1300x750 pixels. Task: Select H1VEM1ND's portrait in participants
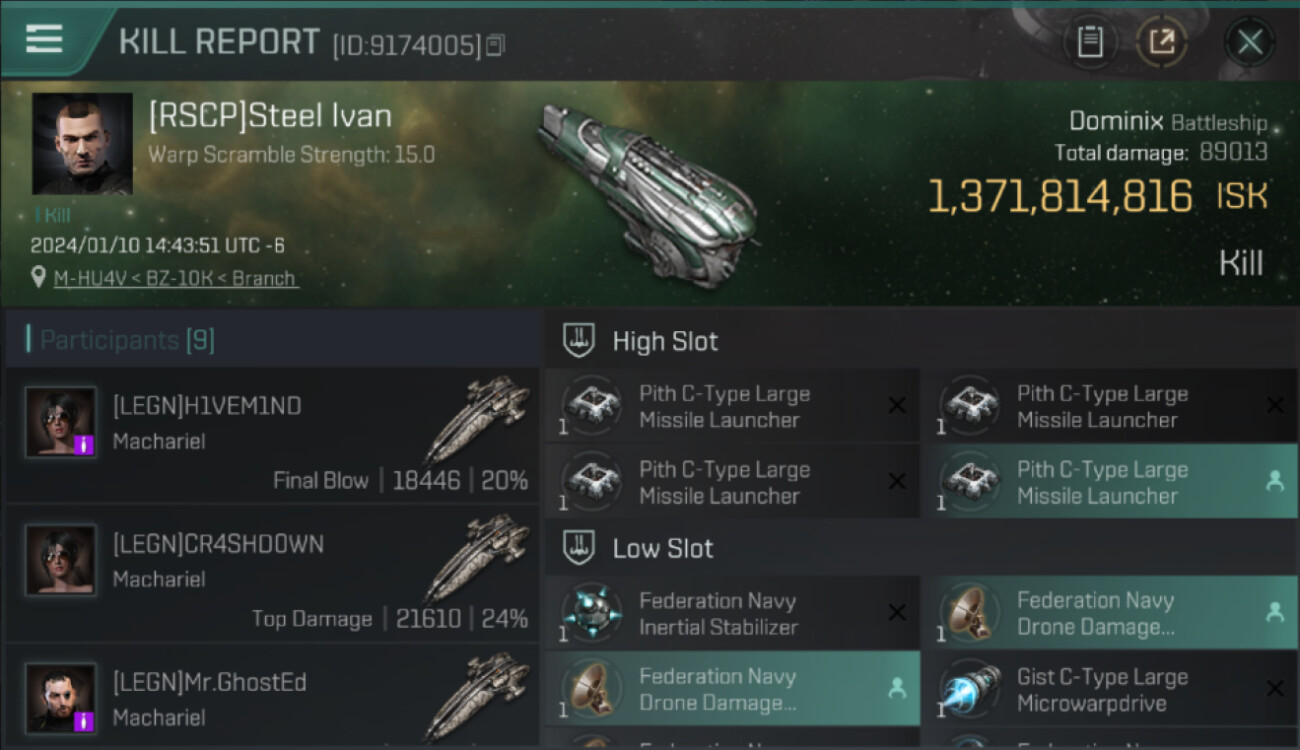(61, 422)
